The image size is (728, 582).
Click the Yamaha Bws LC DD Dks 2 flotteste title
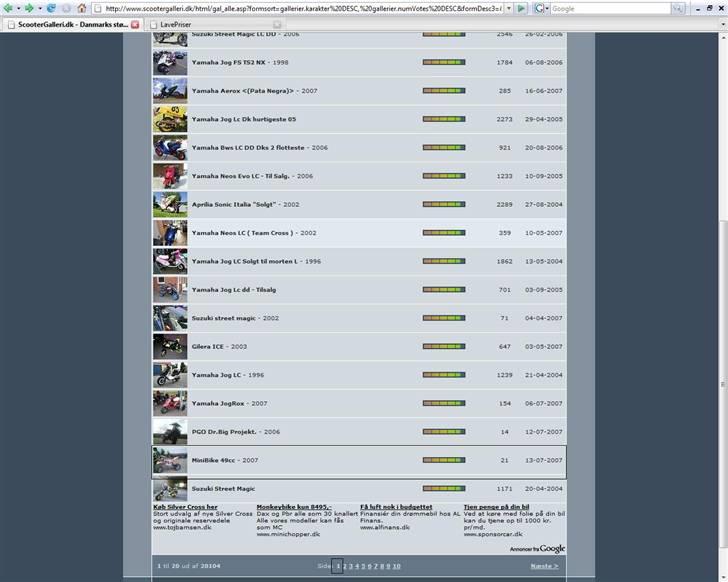coord(248,148)
